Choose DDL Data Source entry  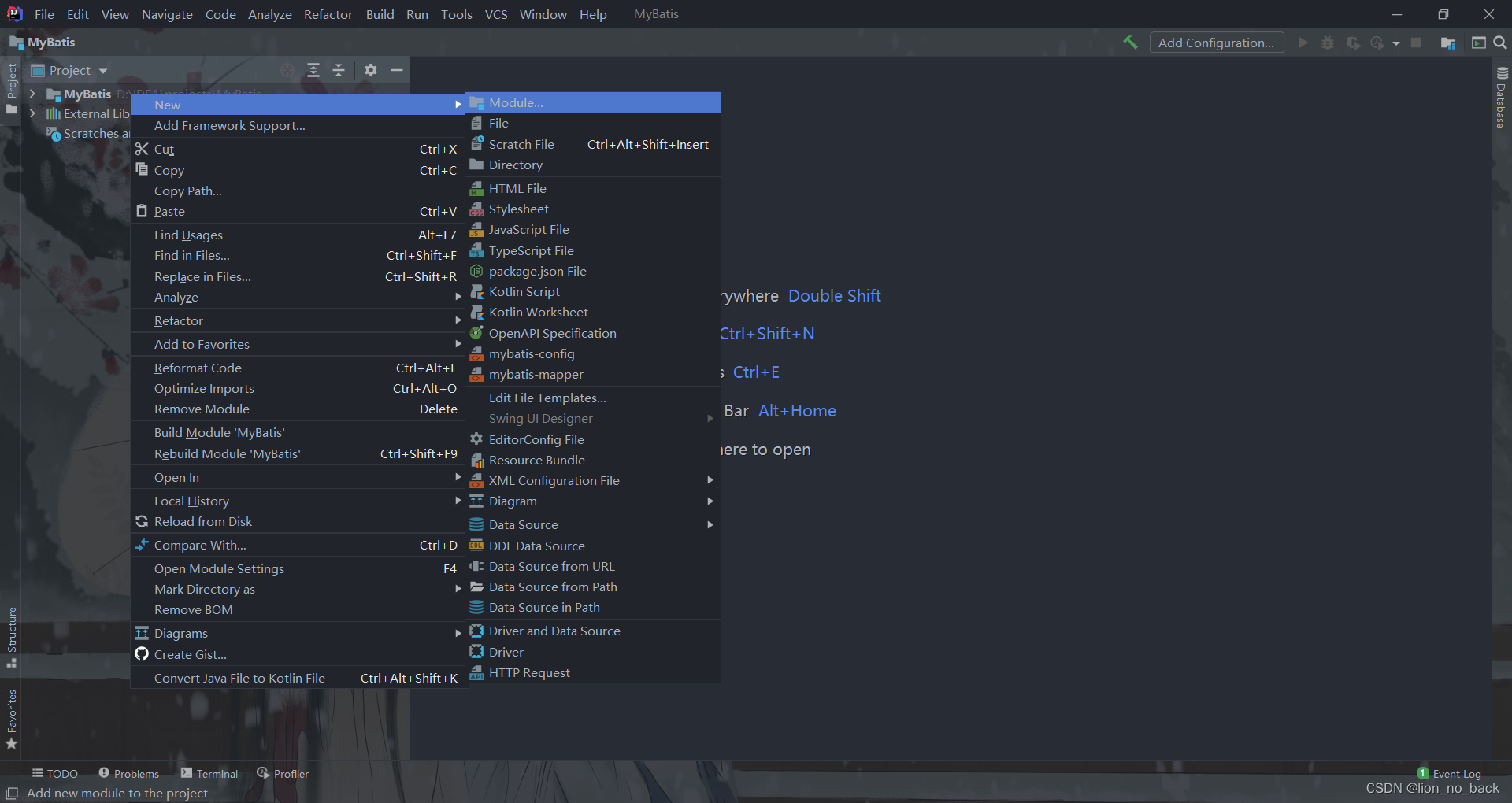[x=594, y=546]
